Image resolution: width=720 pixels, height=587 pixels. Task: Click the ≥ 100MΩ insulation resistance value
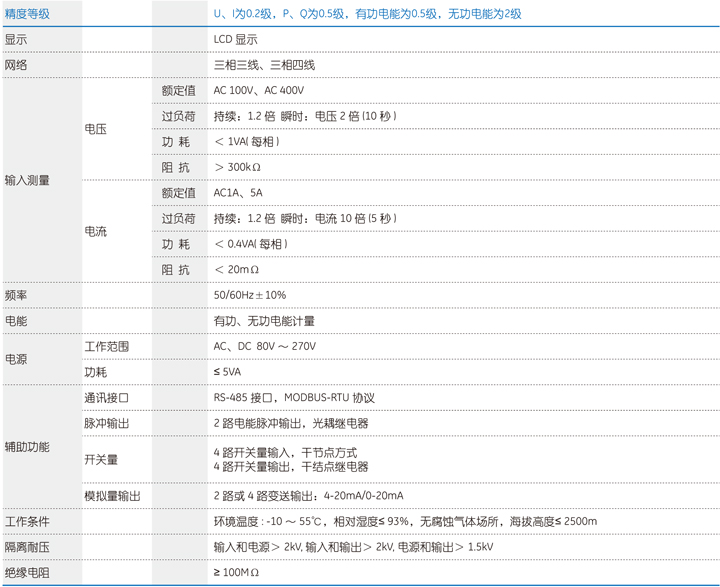[x=236, y=573]
